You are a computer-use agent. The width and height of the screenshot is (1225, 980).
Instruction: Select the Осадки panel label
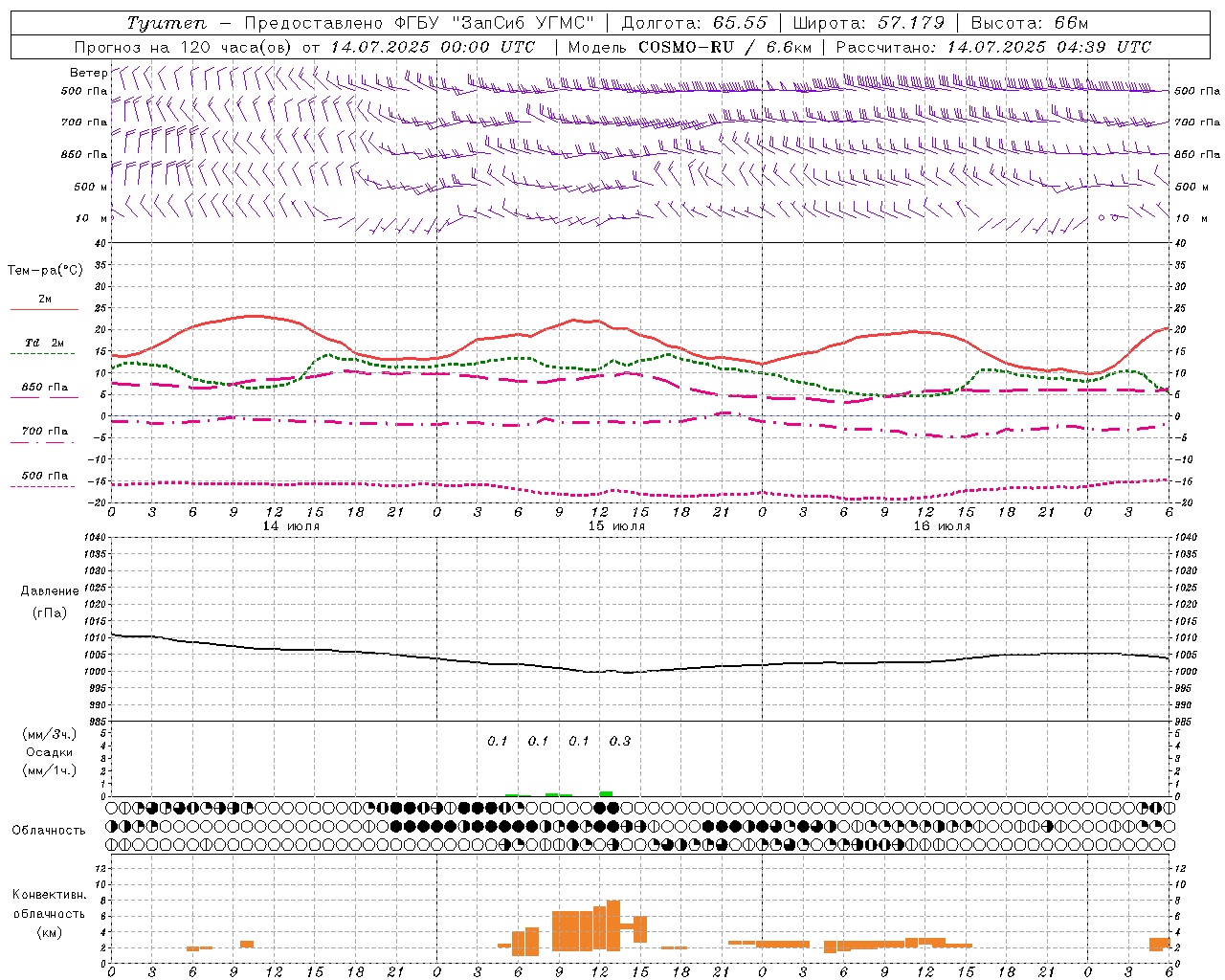click(50, 752)
